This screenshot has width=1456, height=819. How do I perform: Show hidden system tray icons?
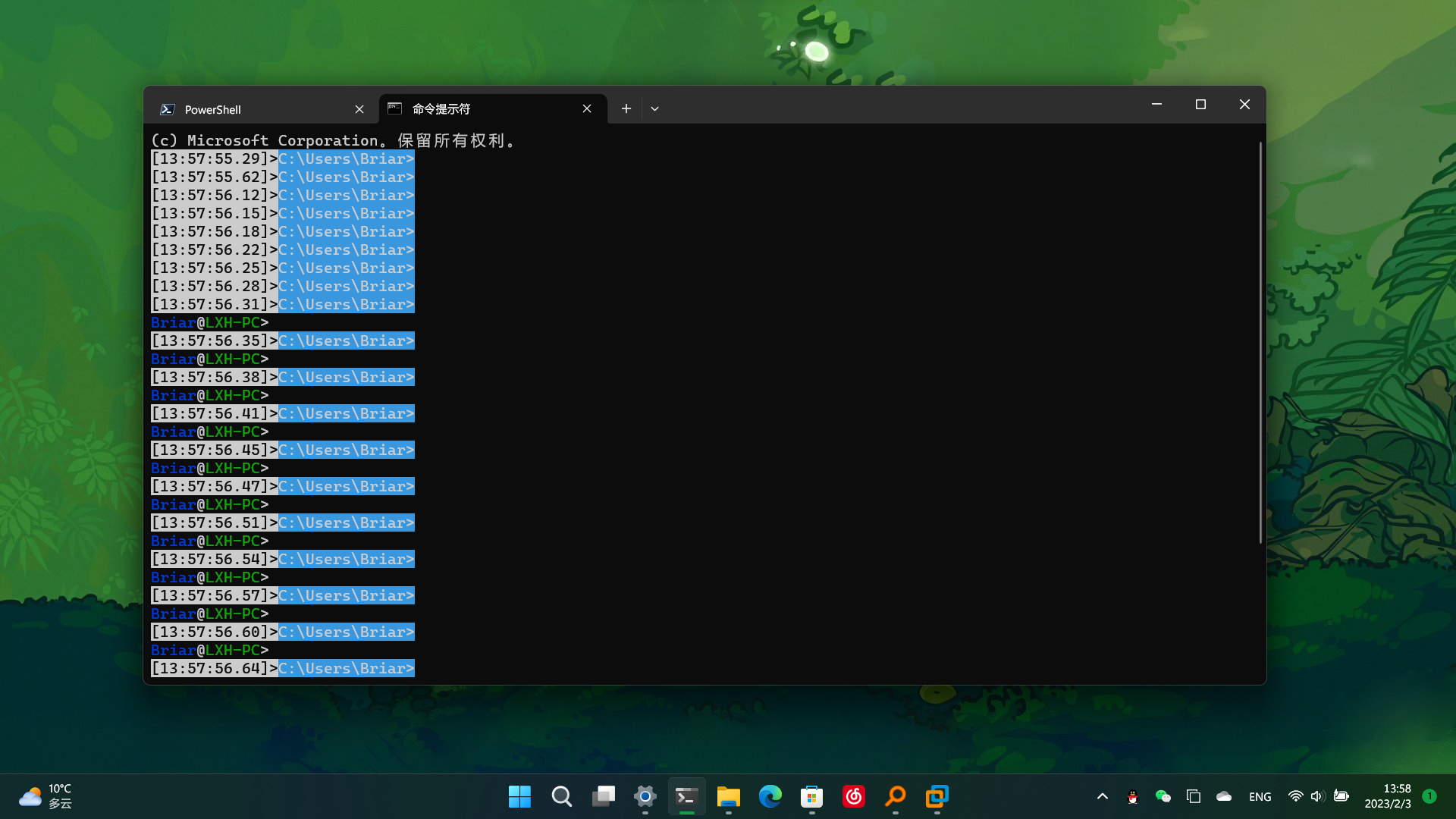pos(1103,796)
